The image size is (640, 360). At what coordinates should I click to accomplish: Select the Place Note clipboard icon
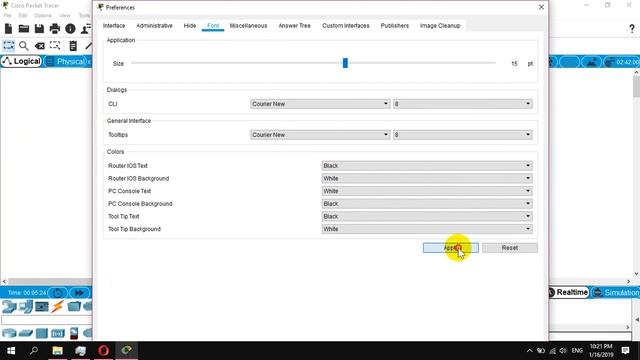click(73, 46)
